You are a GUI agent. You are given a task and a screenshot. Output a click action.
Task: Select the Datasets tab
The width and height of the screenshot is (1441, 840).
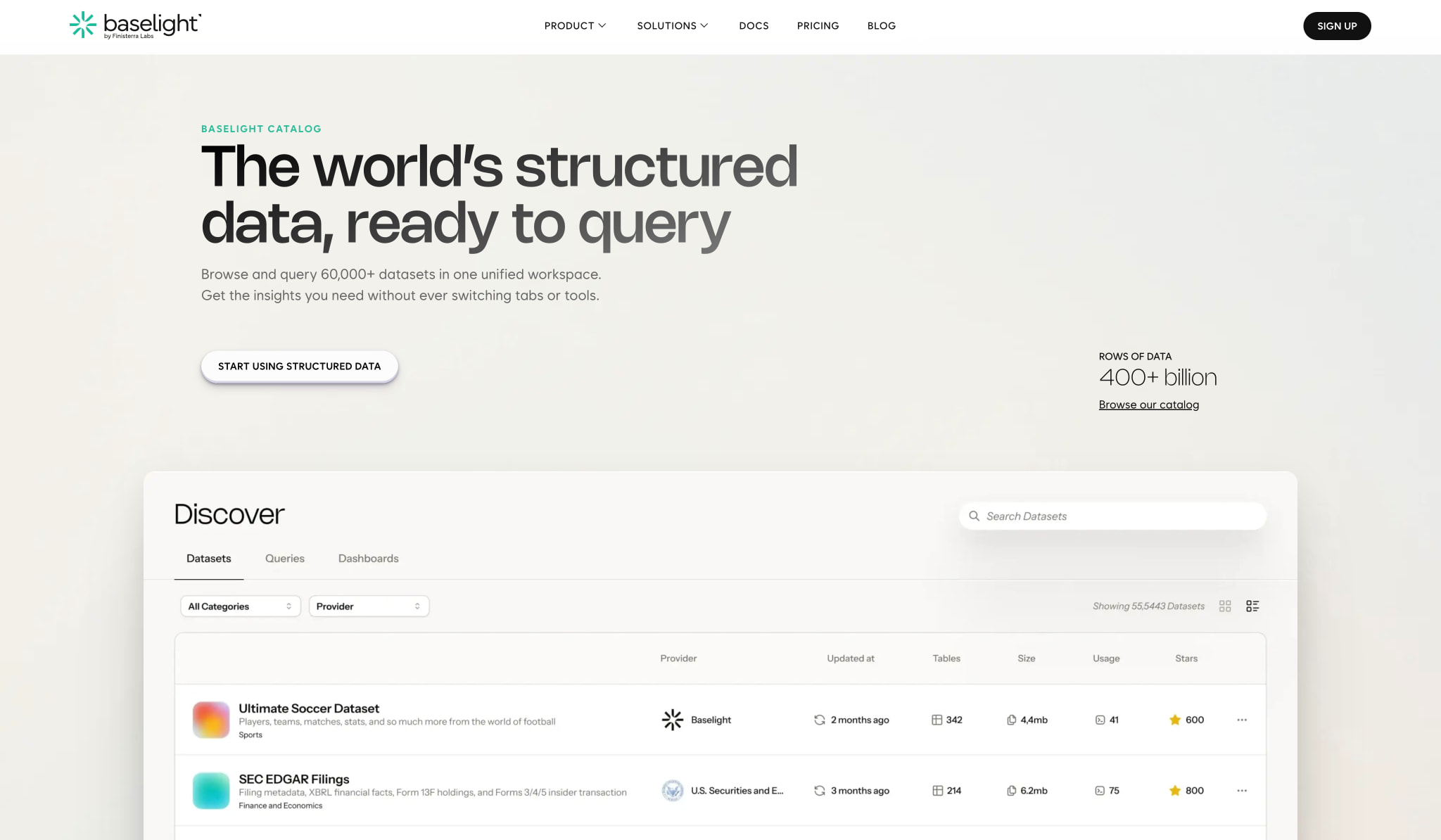click(208, 559)
